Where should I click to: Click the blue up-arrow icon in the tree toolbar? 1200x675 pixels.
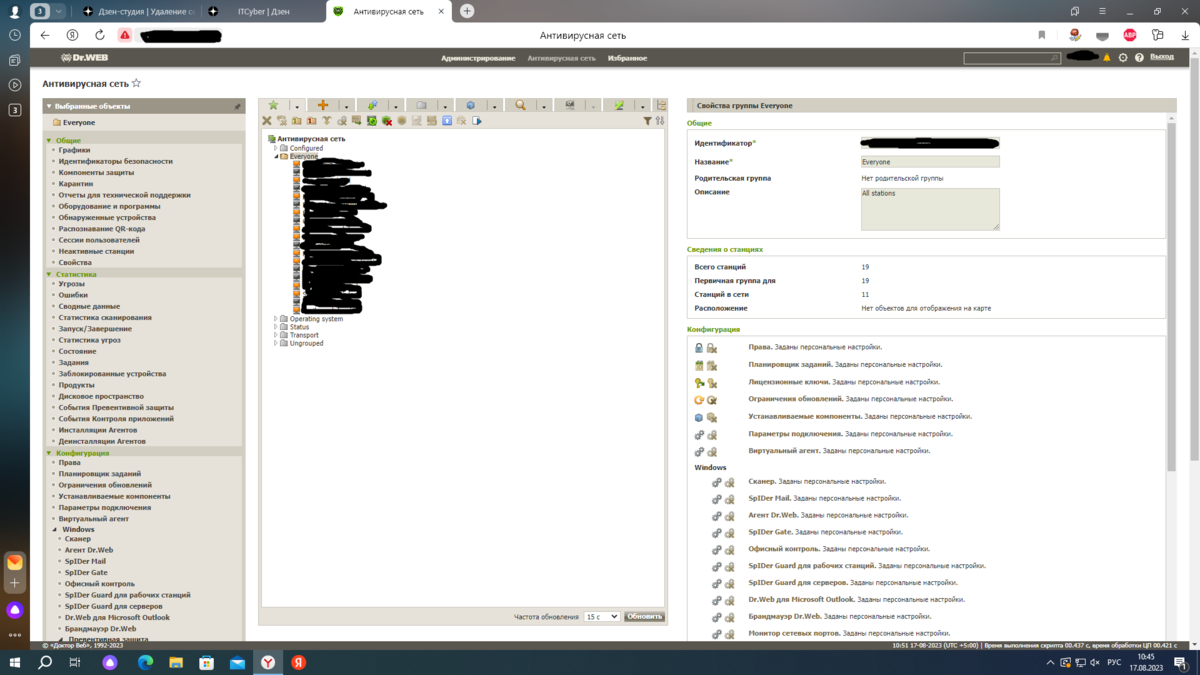[447, 121]
